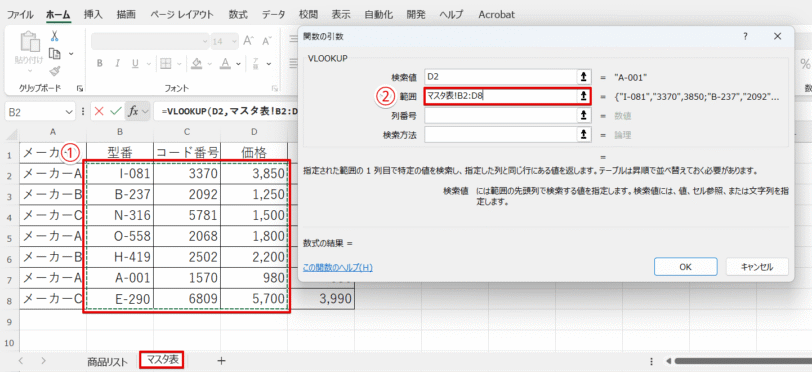Image resolution: width=812 pixels, height=372 pixels.
Task: Click the 検索方法 input field
Action: coord(501,135)
